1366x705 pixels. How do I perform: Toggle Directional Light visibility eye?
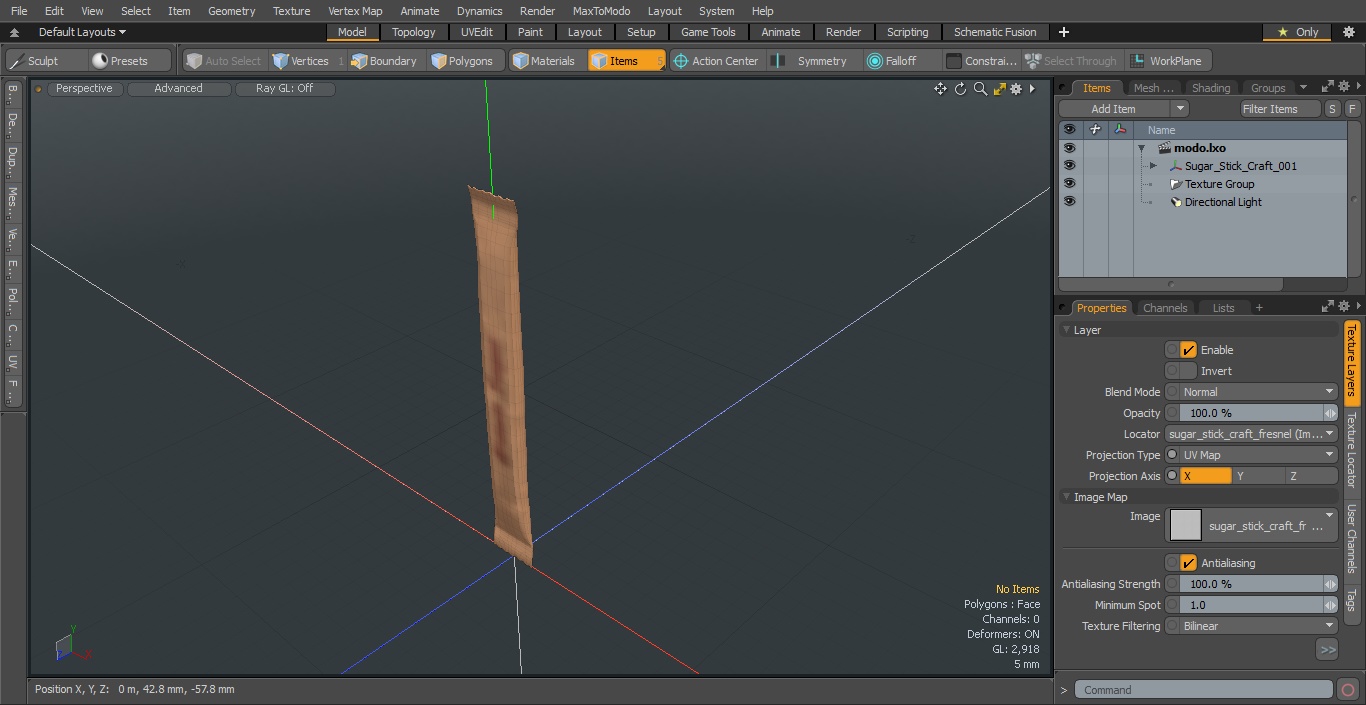(1069, 202)
